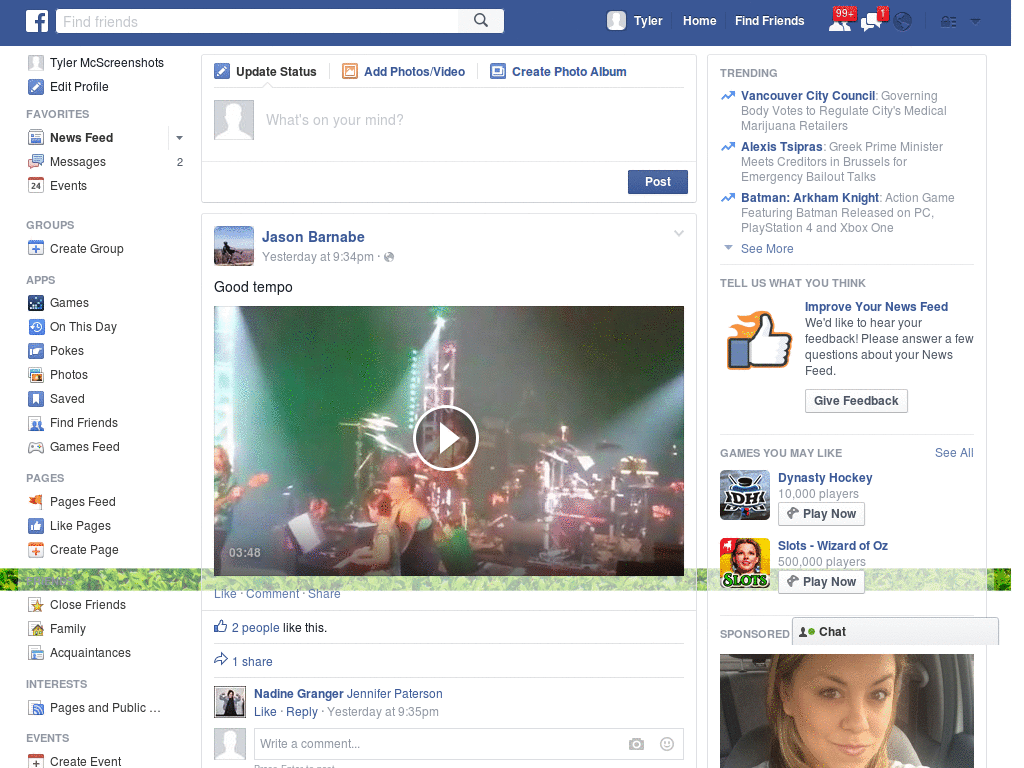Click Play Now for Dynasty Hockey

tap(822, 514)
